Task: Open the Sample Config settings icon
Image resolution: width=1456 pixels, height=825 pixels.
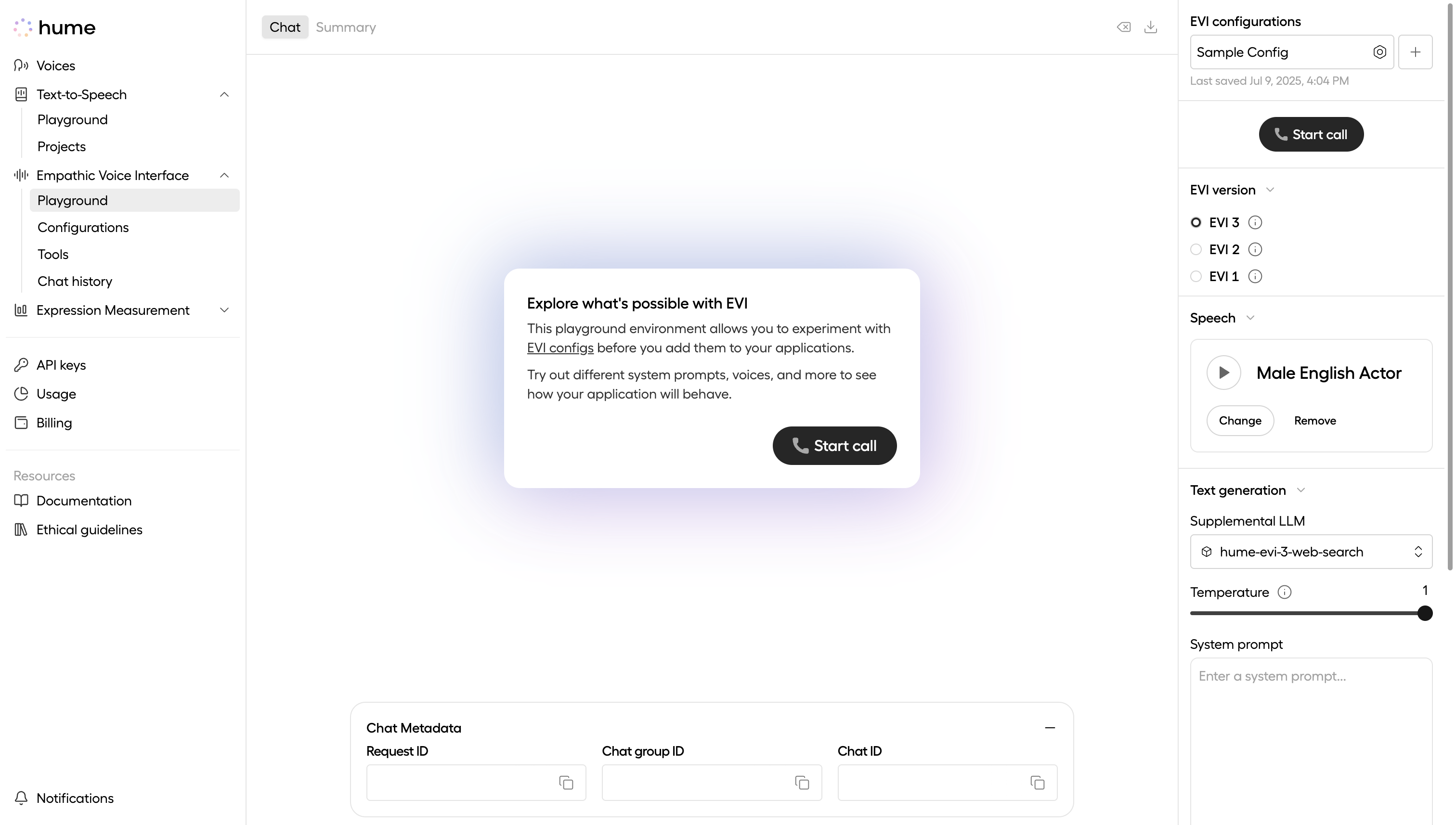Action: pos(1379,52)
